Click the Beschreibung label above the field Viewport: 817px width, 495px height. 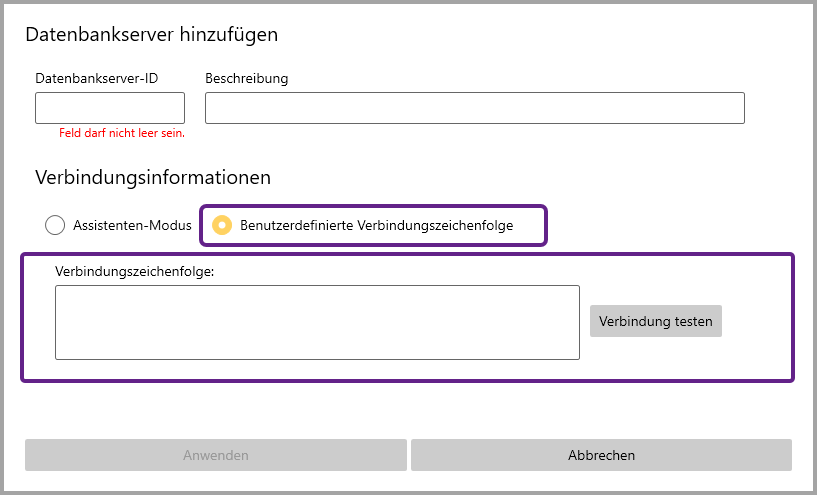pos(246,78)
